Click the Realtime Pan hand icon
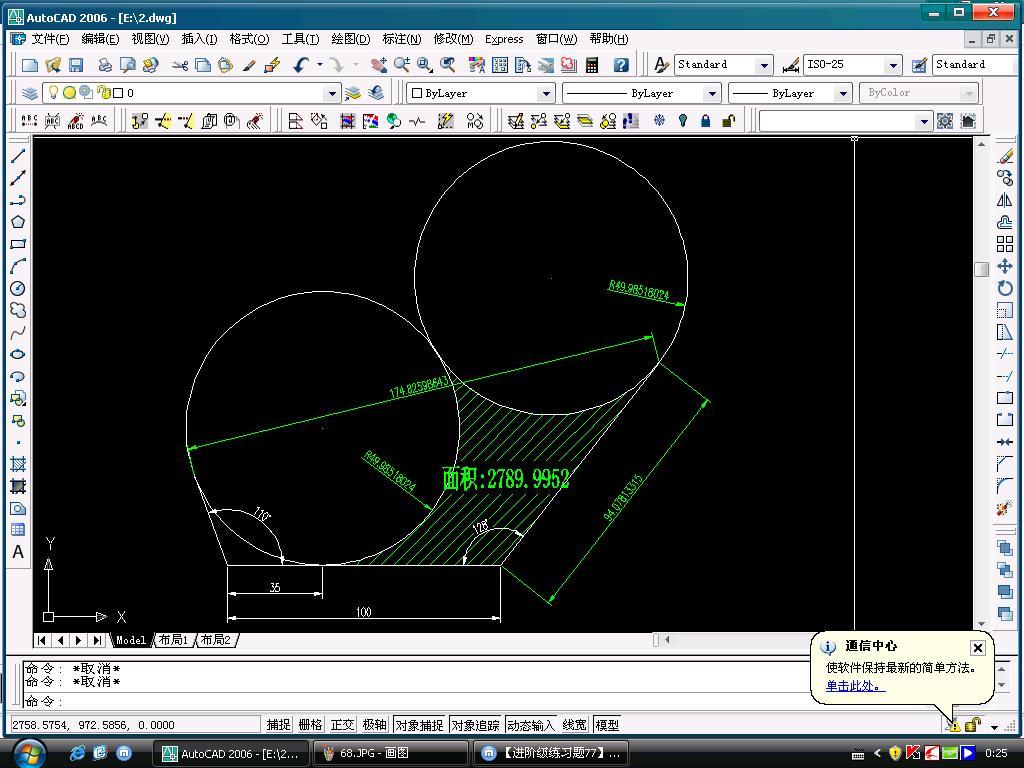 (x=379, y=65)
